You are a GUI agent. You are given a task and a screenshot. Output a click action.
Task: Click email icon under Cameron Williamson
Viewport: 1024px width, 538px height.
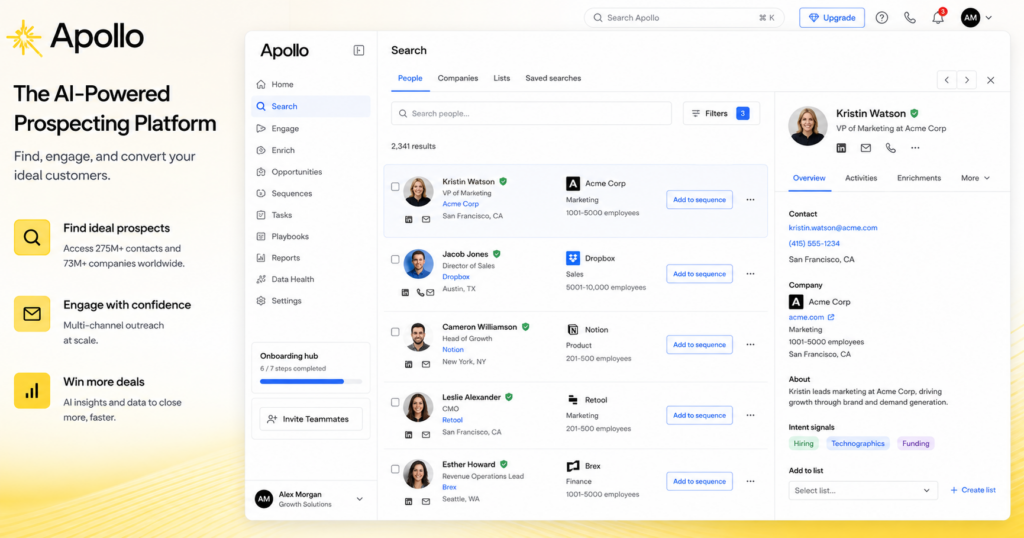click(x=426, y=364)
